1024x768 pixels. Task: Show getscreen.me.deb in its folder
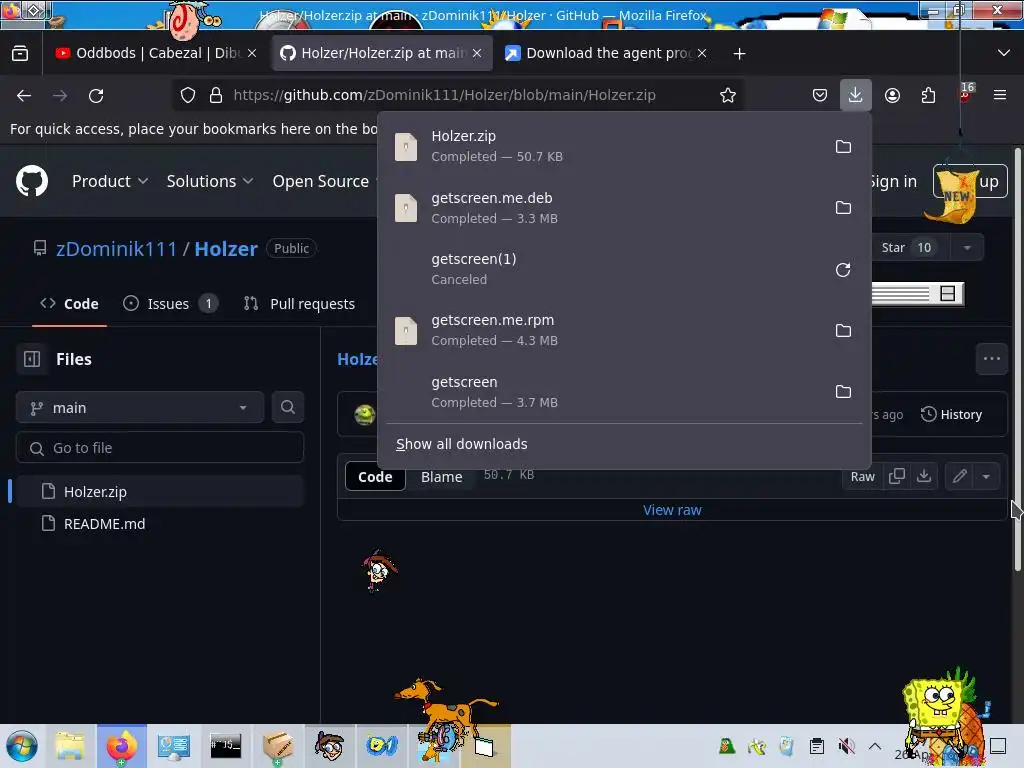[843, 208]
